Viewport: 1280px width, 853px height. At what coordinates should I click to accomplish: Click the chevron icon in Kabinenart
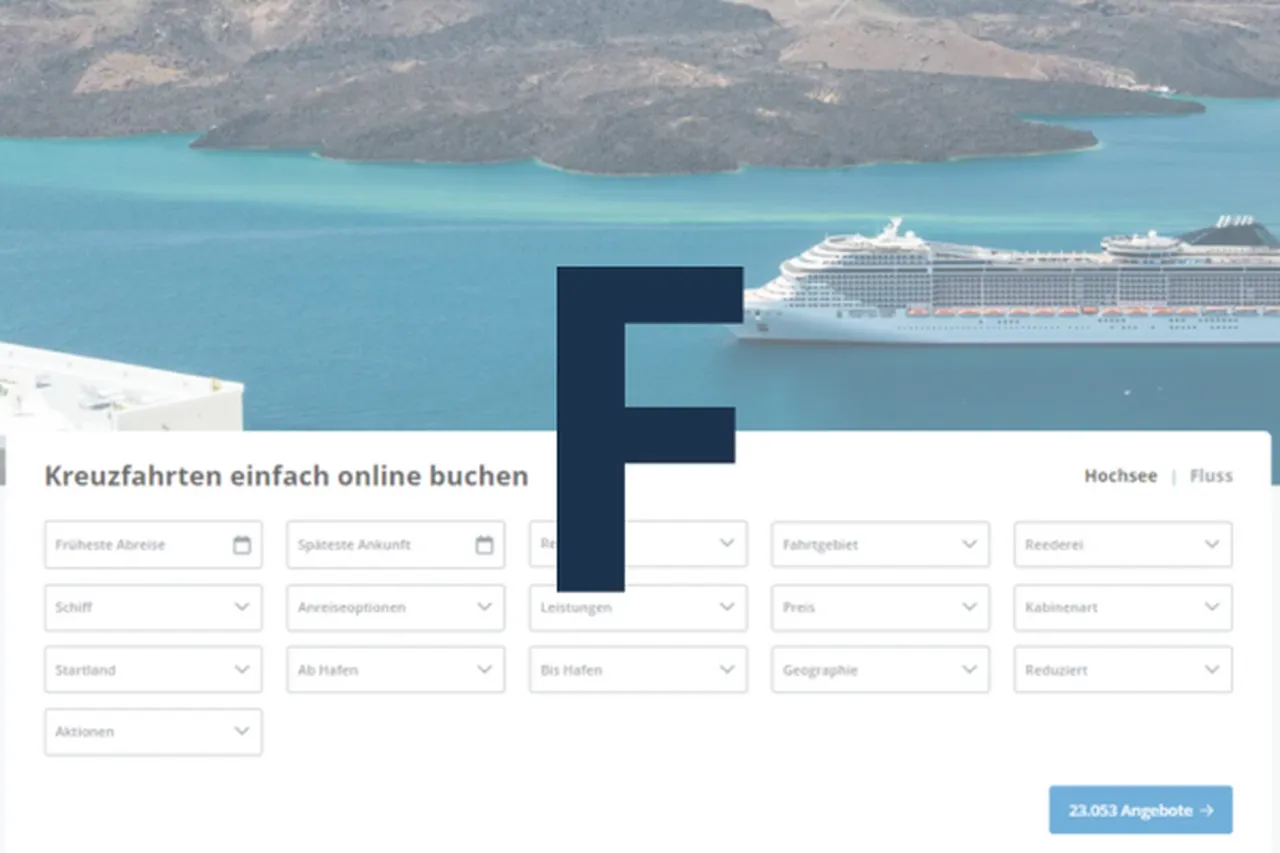pos(1212,607)
